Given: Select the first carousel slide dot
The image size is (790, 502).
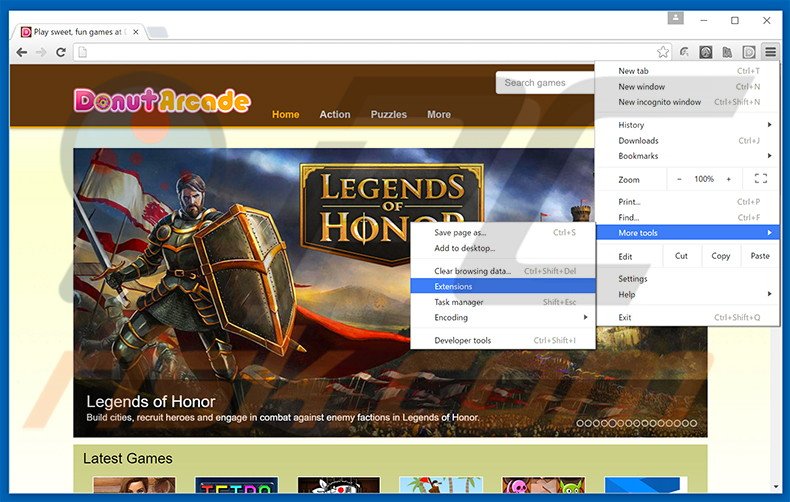Looking at the screenshot, I should pos(580,423).
